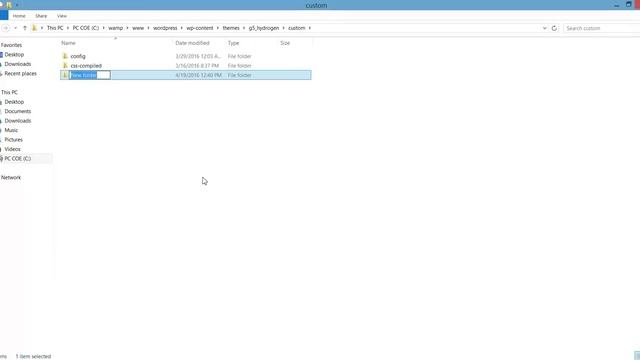Viewport: 640px width, 360px height.
Task: Open Documents under This PC
Action: [x=18, y=111]
